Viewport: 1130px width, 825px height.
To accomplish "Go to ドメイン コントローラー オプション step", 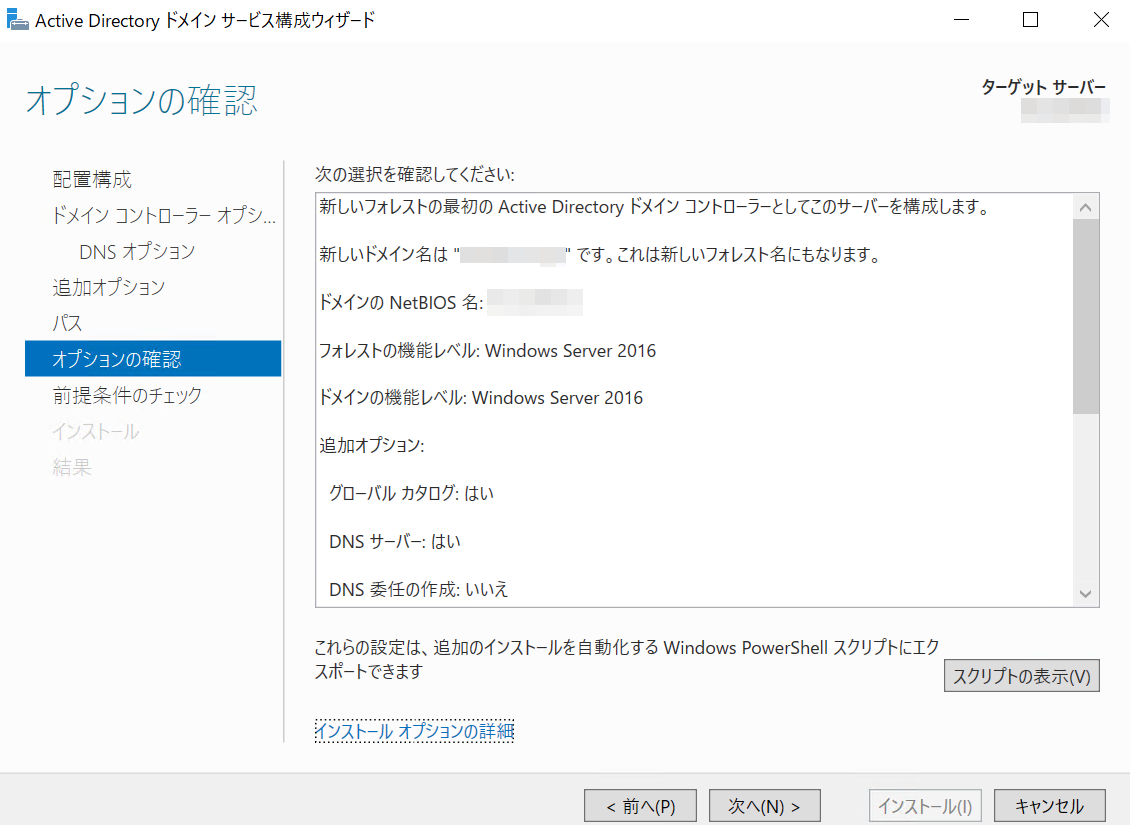I will coord(164,215).
